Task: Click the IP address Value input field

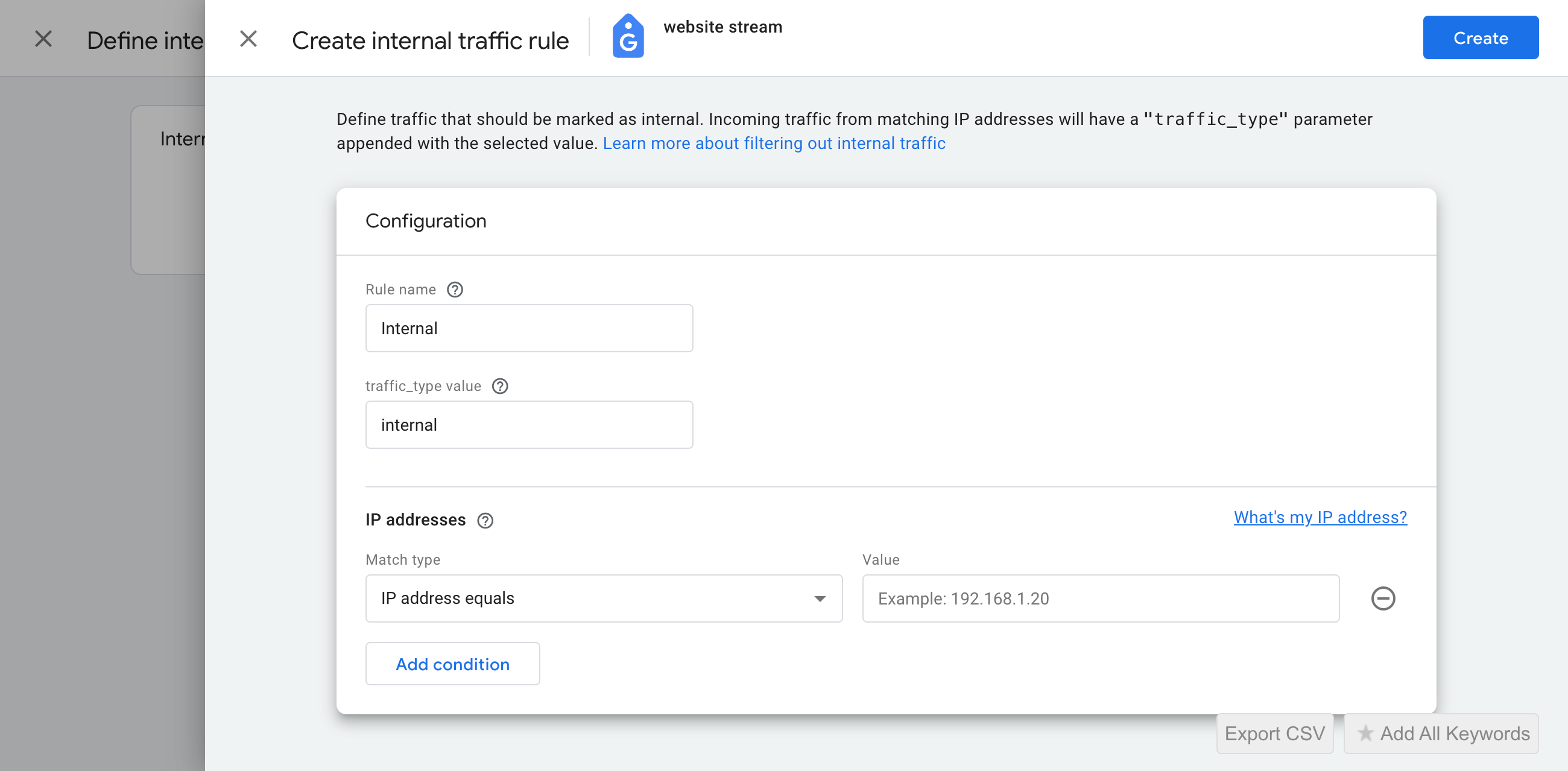Action: [x=1099, y=598]
